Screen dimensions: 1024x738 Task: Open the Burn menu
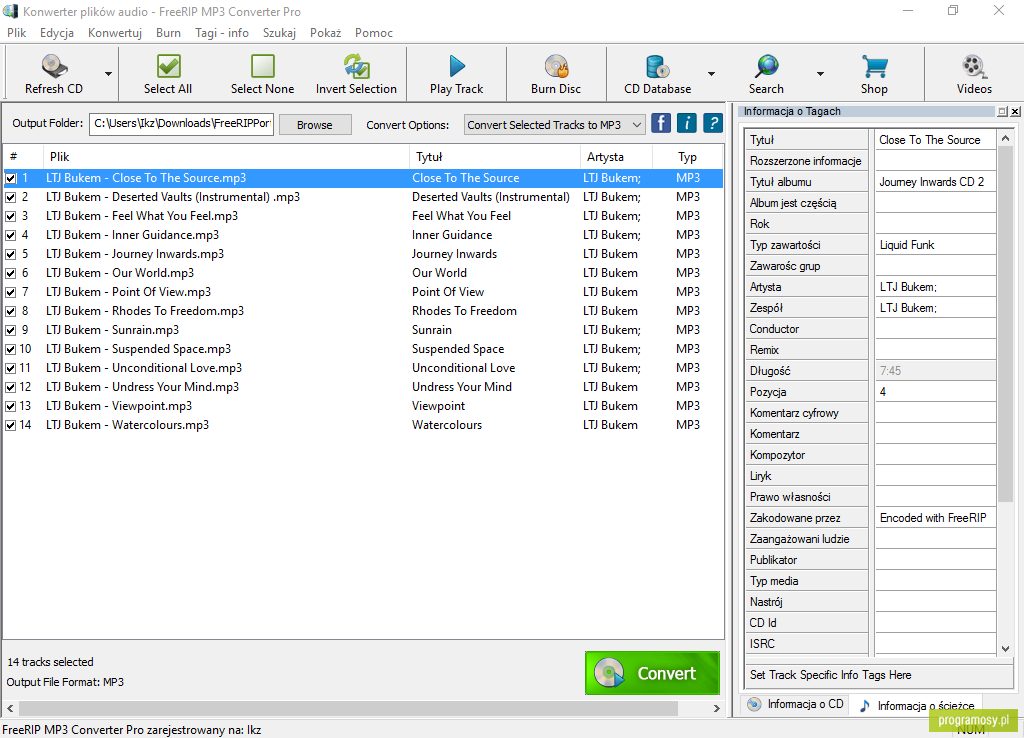[x=168, y=33]
